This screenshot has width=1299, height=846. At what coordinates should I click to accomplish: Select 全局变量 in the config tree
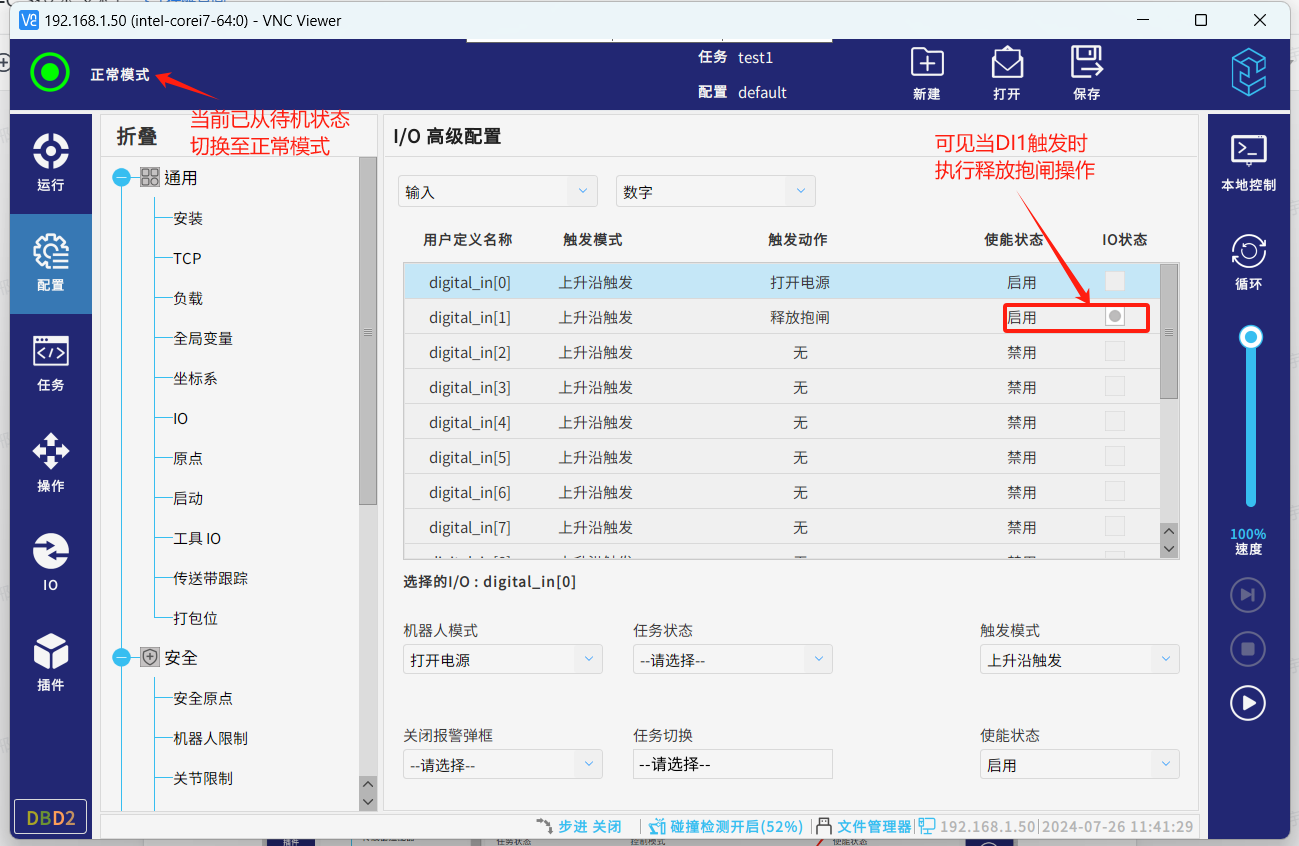click(203, 339)
